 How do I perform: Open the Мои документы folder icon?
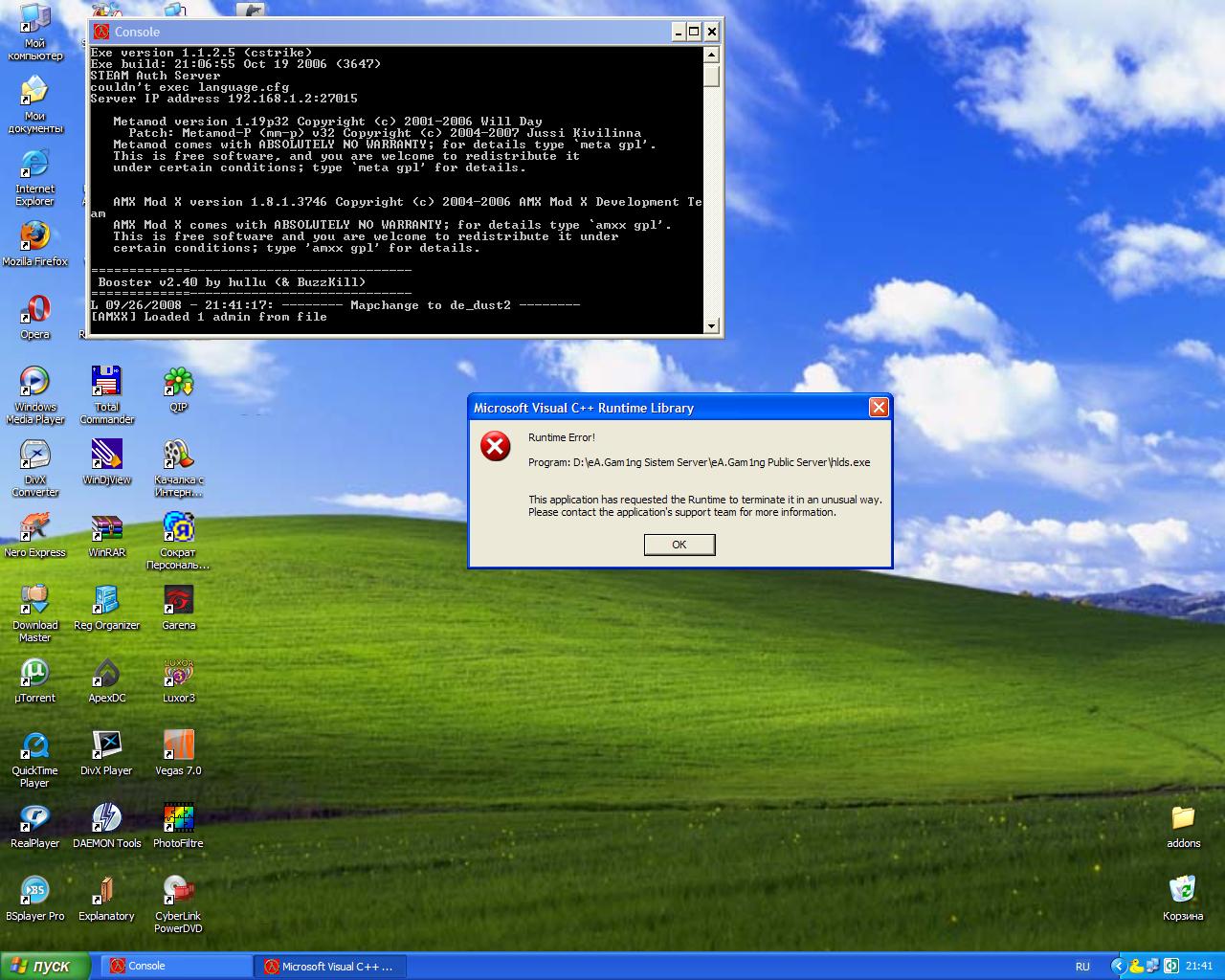(x=35, y=103)
